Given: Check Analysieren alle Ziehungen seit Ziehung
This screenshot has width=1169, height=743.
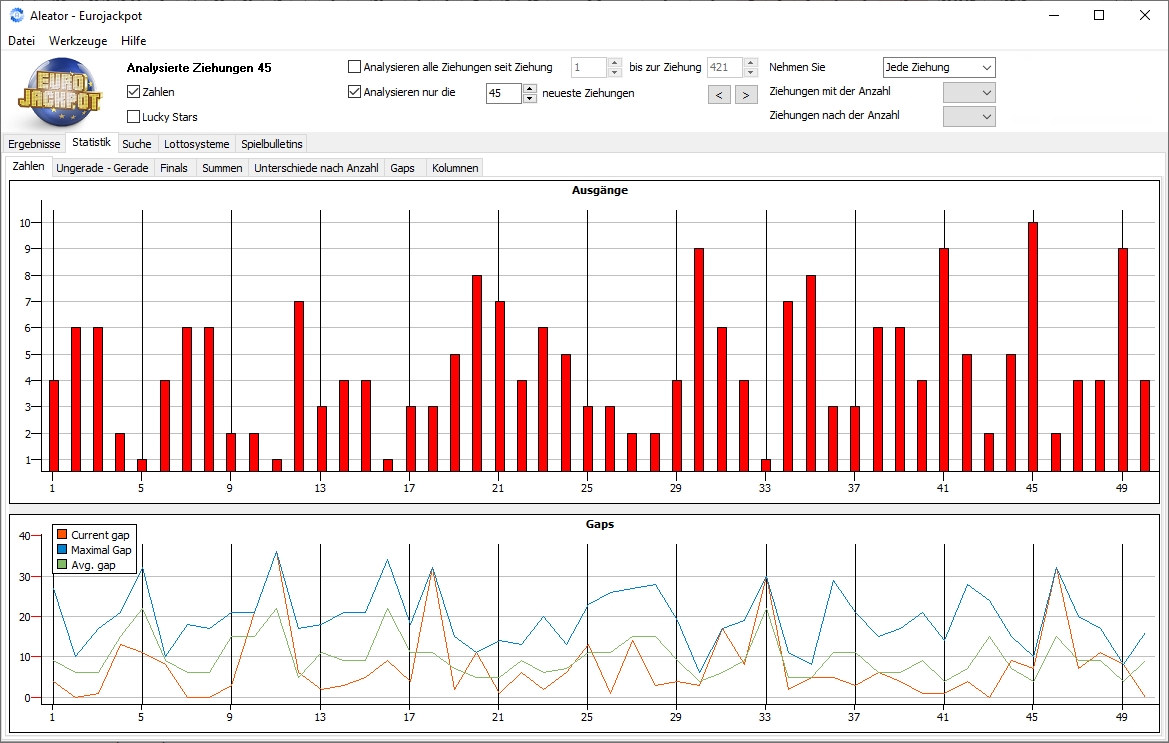Looking at the screenshot, I should pyautogui.click(x=355, y=67).
